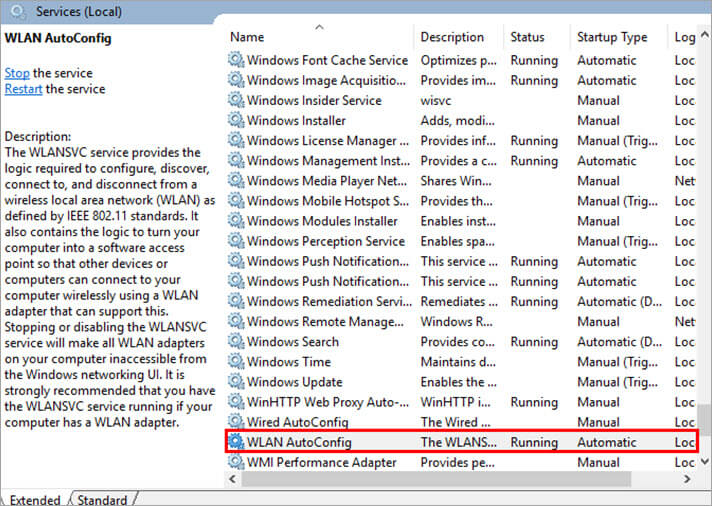Click the Windows Image Acquisition gear icon
712x506 pixels.
[x=236, y=80]
